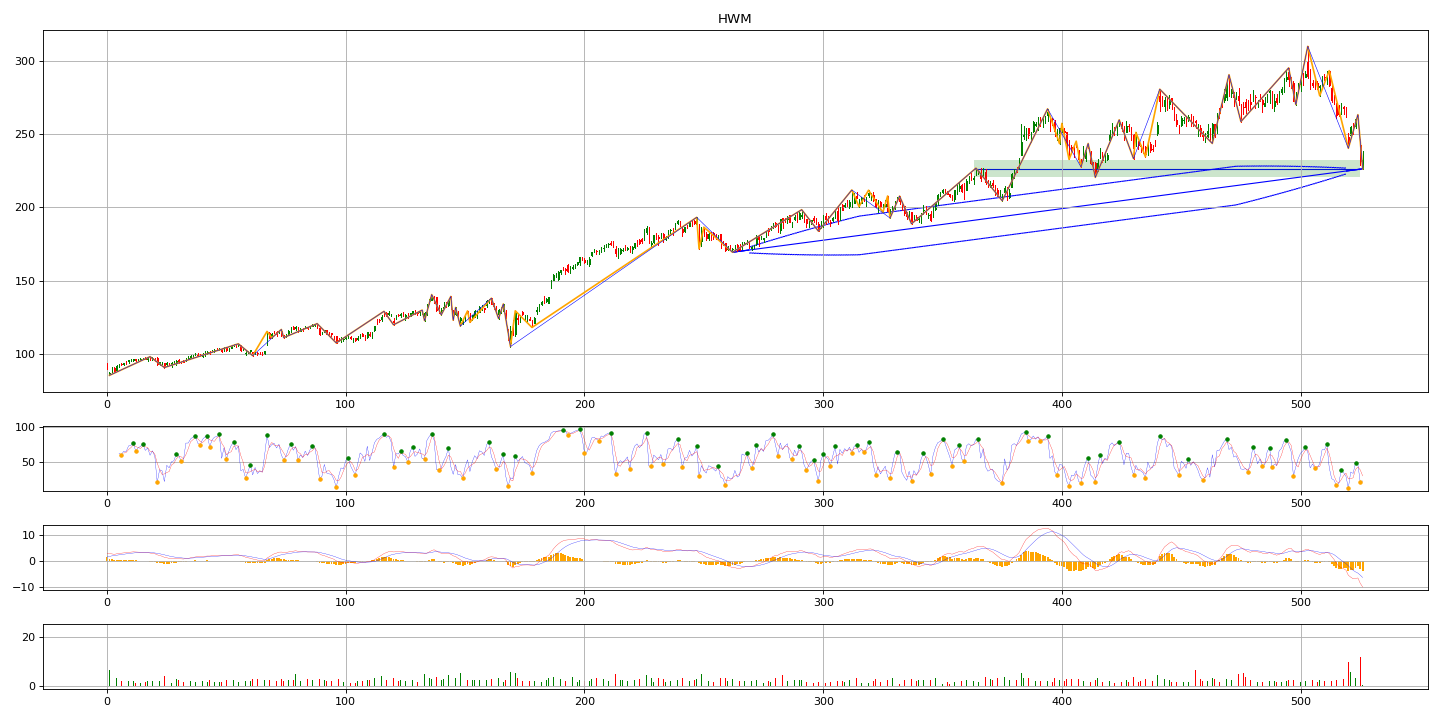The width and height of the screenshot is (1440, 720).
Task: Click the 200 x-axis label under oscillator panel
Action: pyautogui.click(x=585, y=505)
